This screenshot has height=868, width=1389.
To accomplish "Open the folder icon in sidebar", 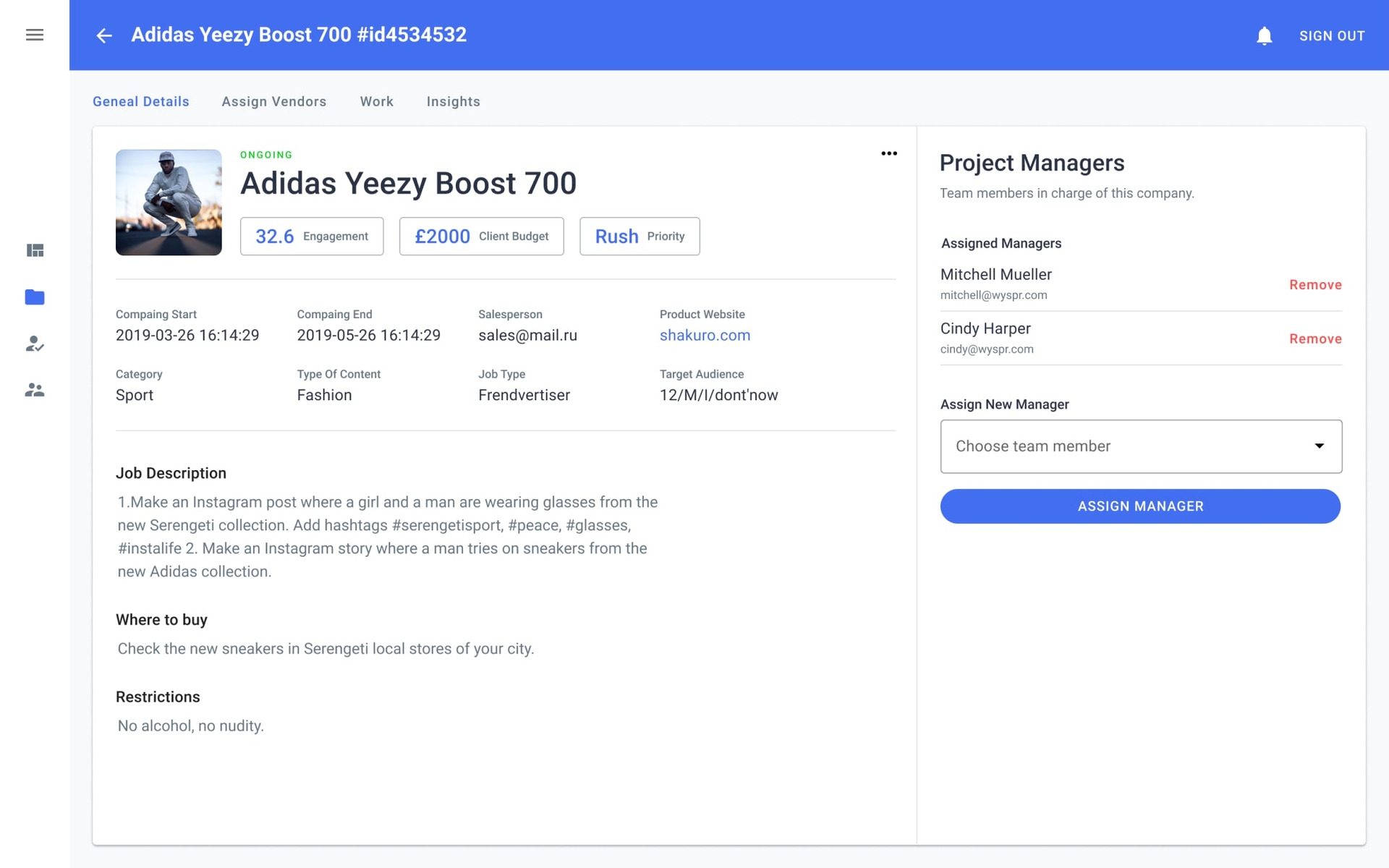I will coord(35,297).
